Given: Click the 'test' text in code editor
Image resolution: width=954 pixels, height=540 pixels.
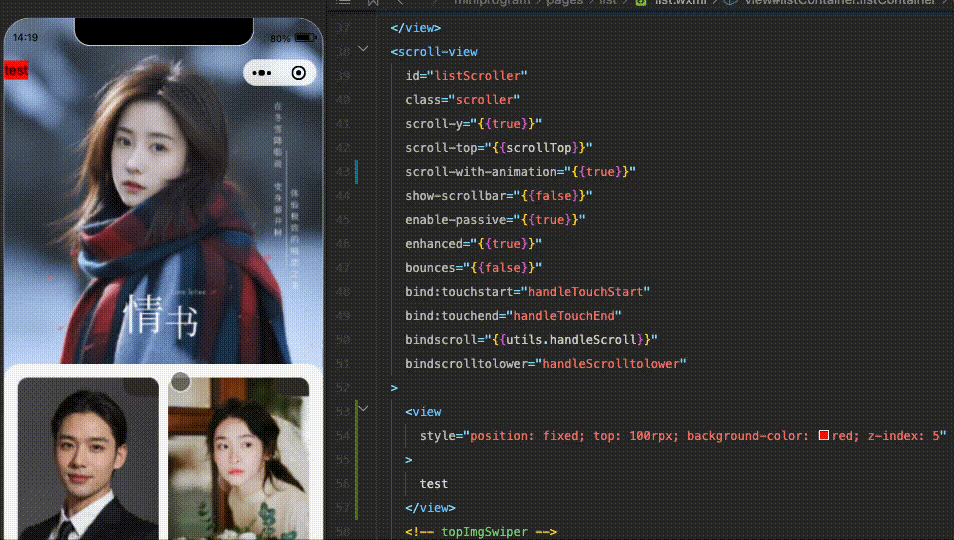Looking at the screenshot, I should click(x=434, y=483).
